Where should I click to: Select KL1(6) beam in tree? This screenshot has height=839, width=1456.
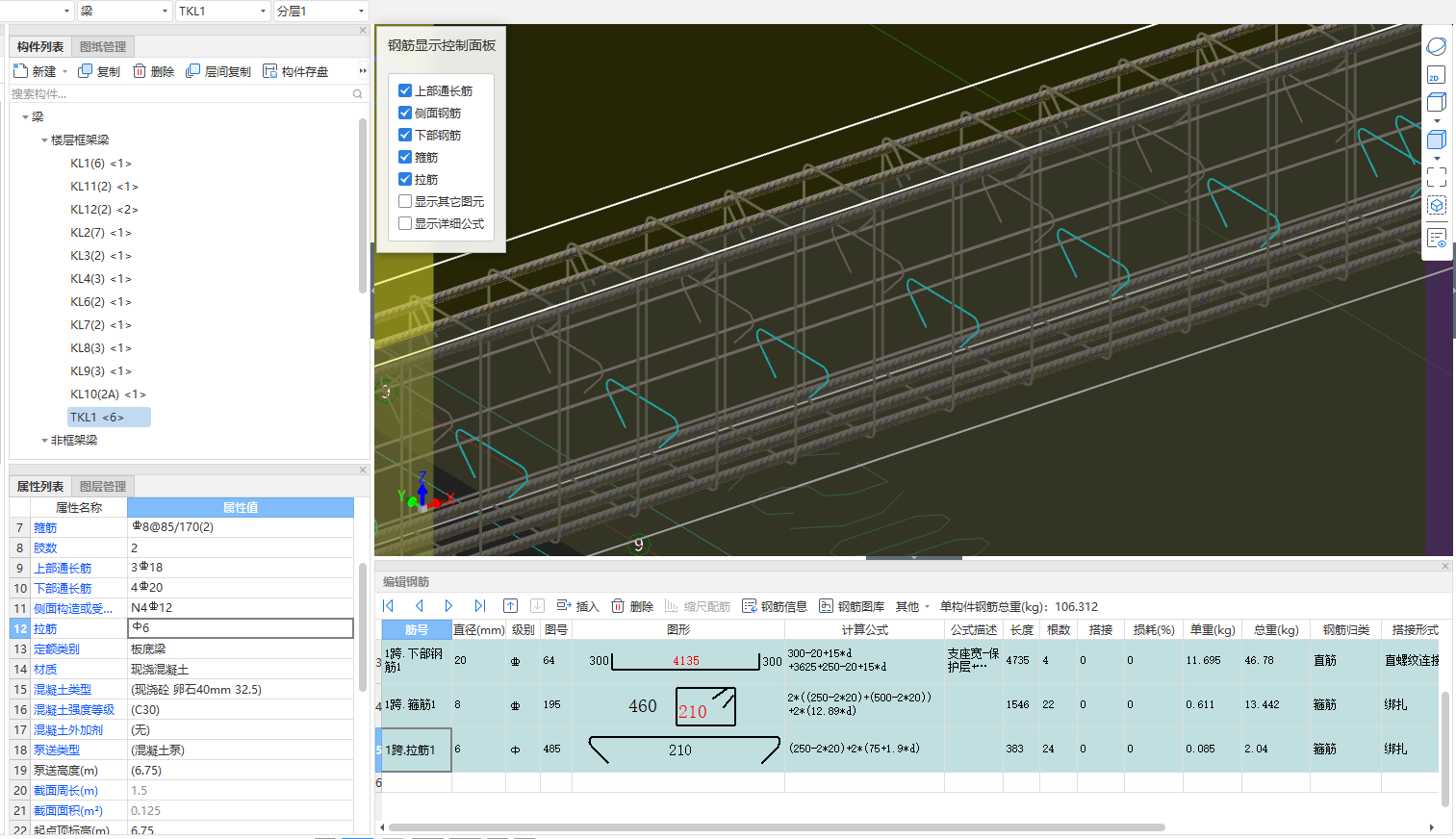[x=101, y=164]
